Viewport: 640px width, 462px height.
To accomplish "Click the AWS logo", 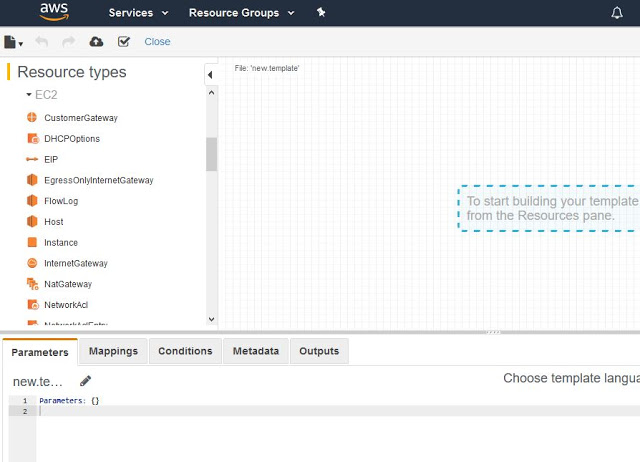I will [x=54, y=12].
